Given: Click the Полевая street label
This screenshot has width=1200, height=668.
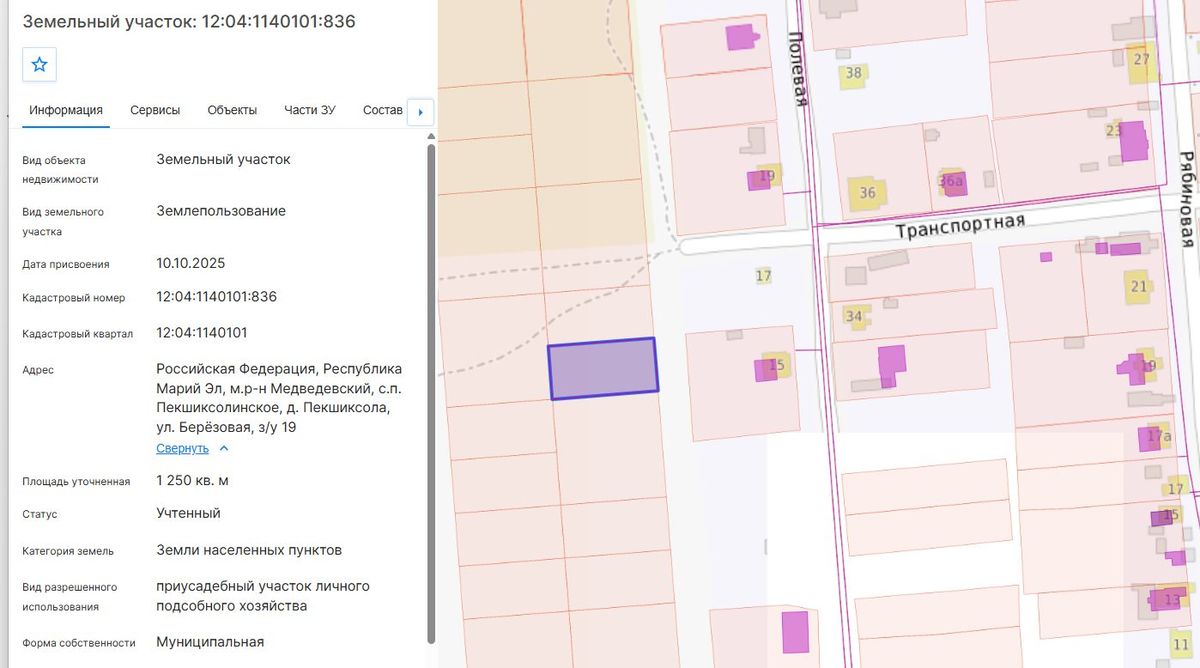Looking at the screenshot, I should pyautogui.click(x=797, y=68).
